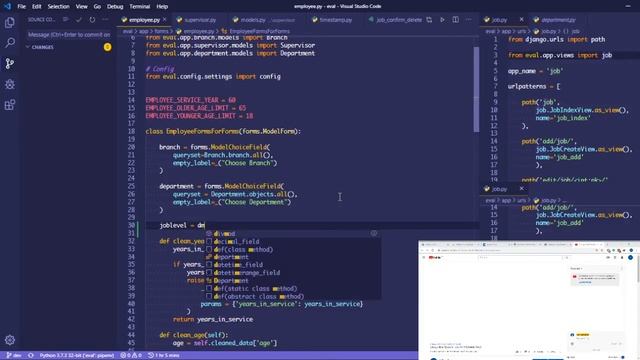Screen dimensions: 640x360
Task: Click the VS Code logo icon
Action: tap(7, 6)
